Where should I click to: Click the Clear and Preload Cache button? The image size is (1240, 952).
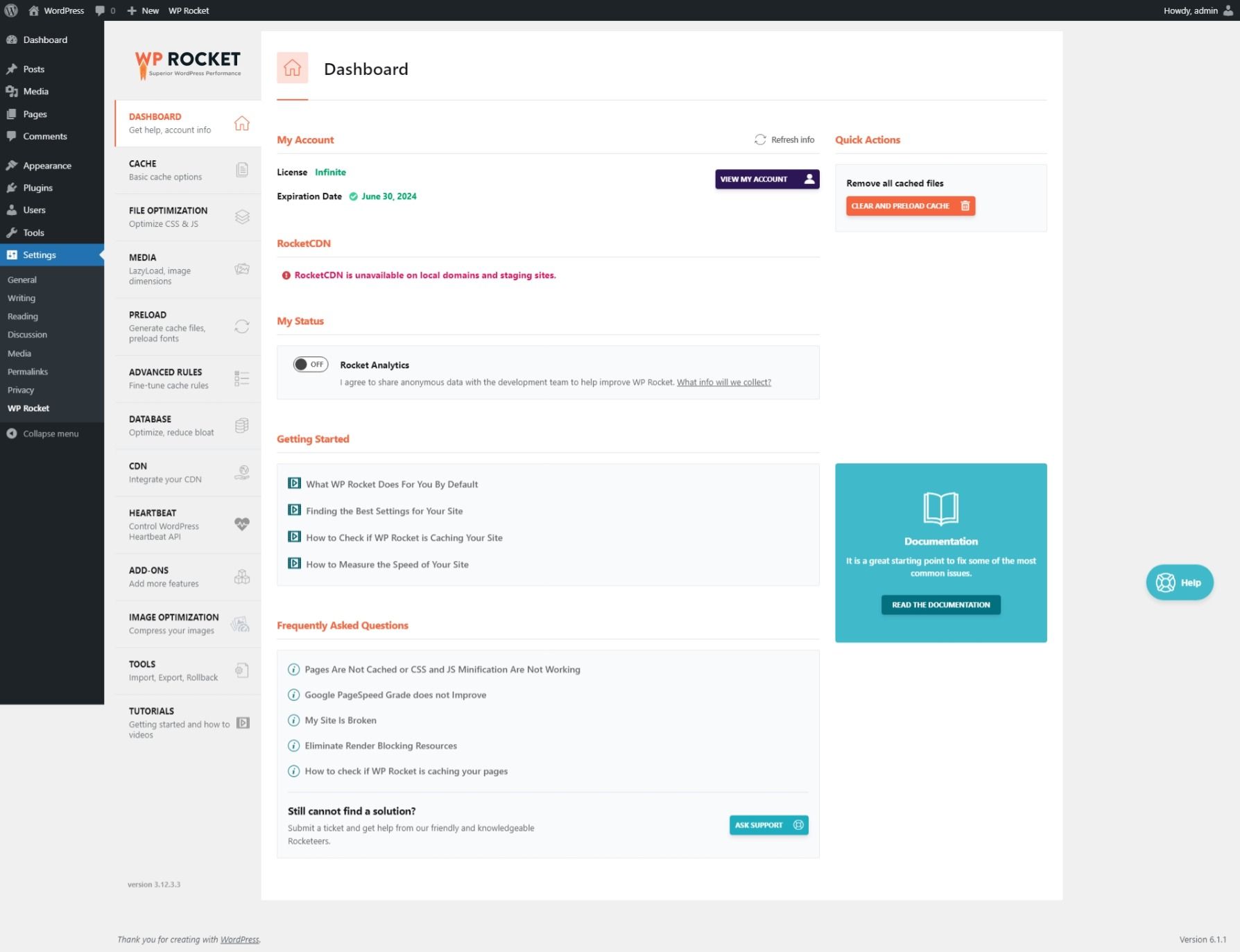910,206
